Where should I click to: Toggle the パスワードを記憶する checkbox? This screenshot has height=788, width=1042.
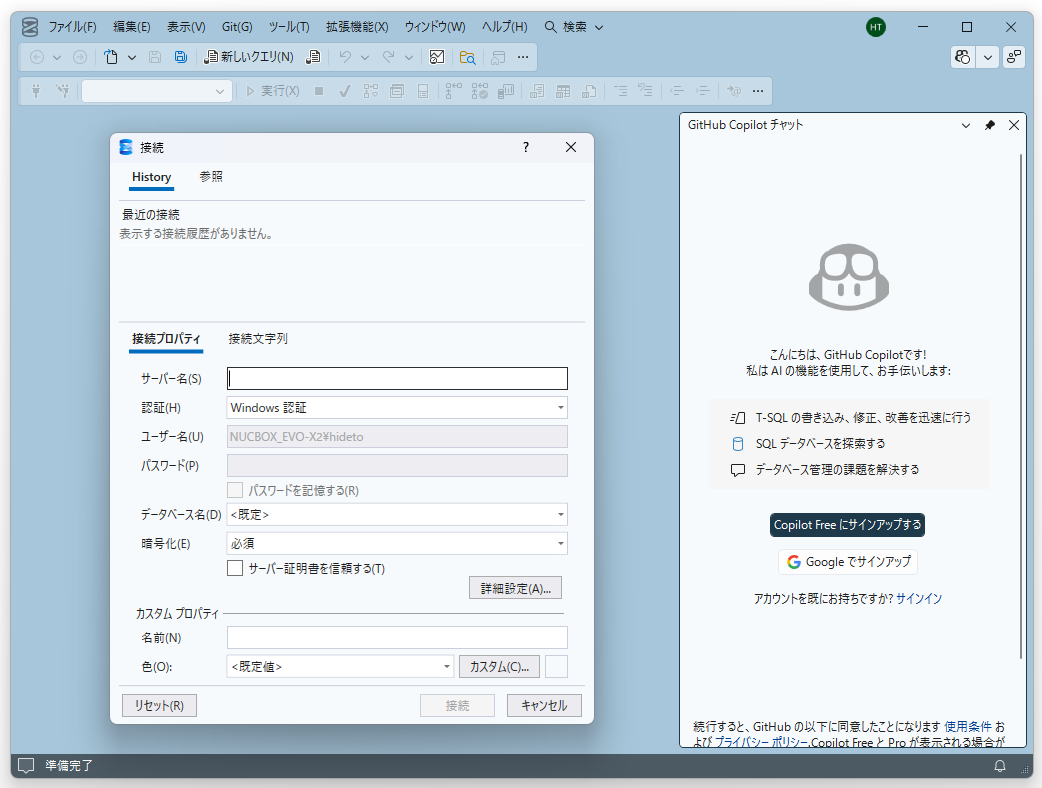[235, 489]
